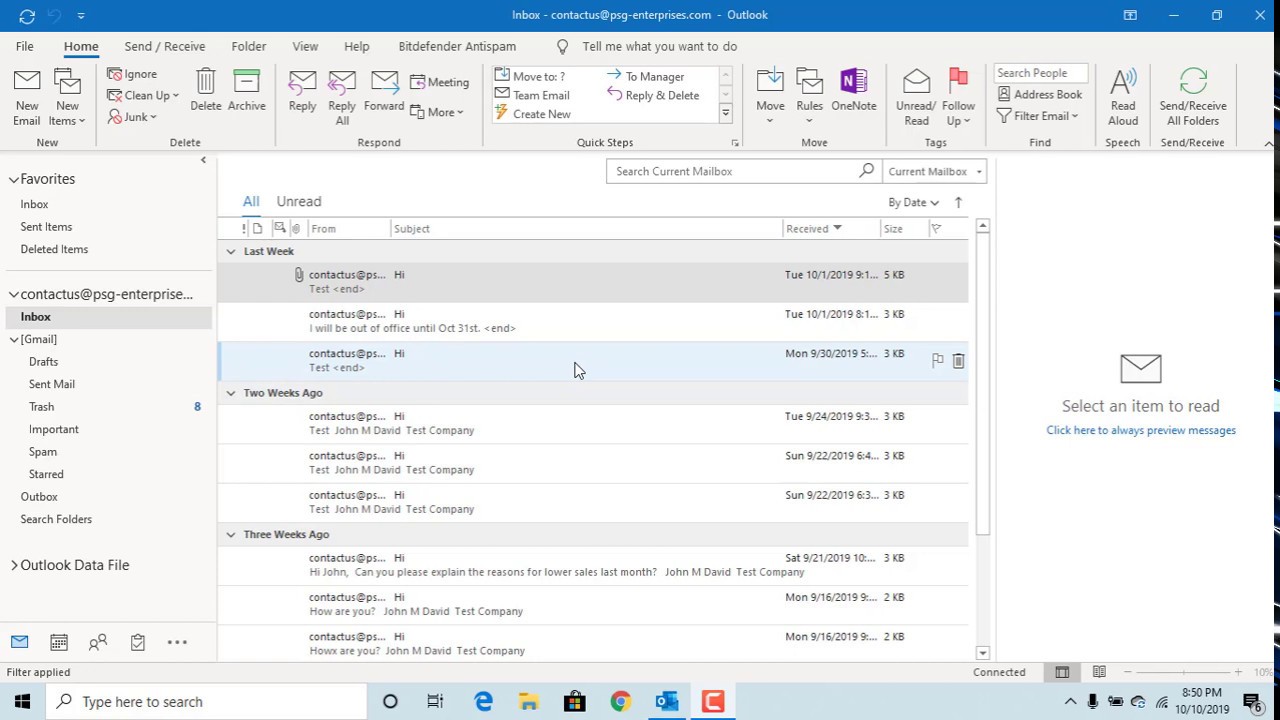Choose the Team Email quick step
Viewport: 1280px width, 720px height.
(532, 95)
